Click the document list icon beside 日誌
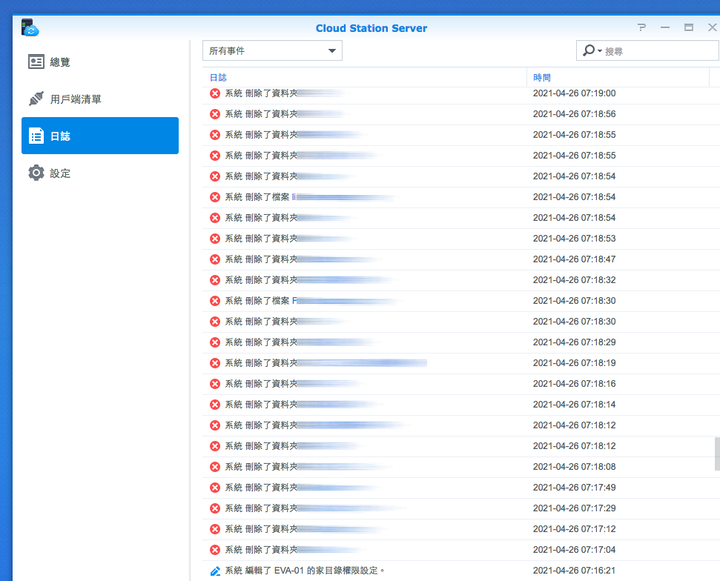 point(36,136)
